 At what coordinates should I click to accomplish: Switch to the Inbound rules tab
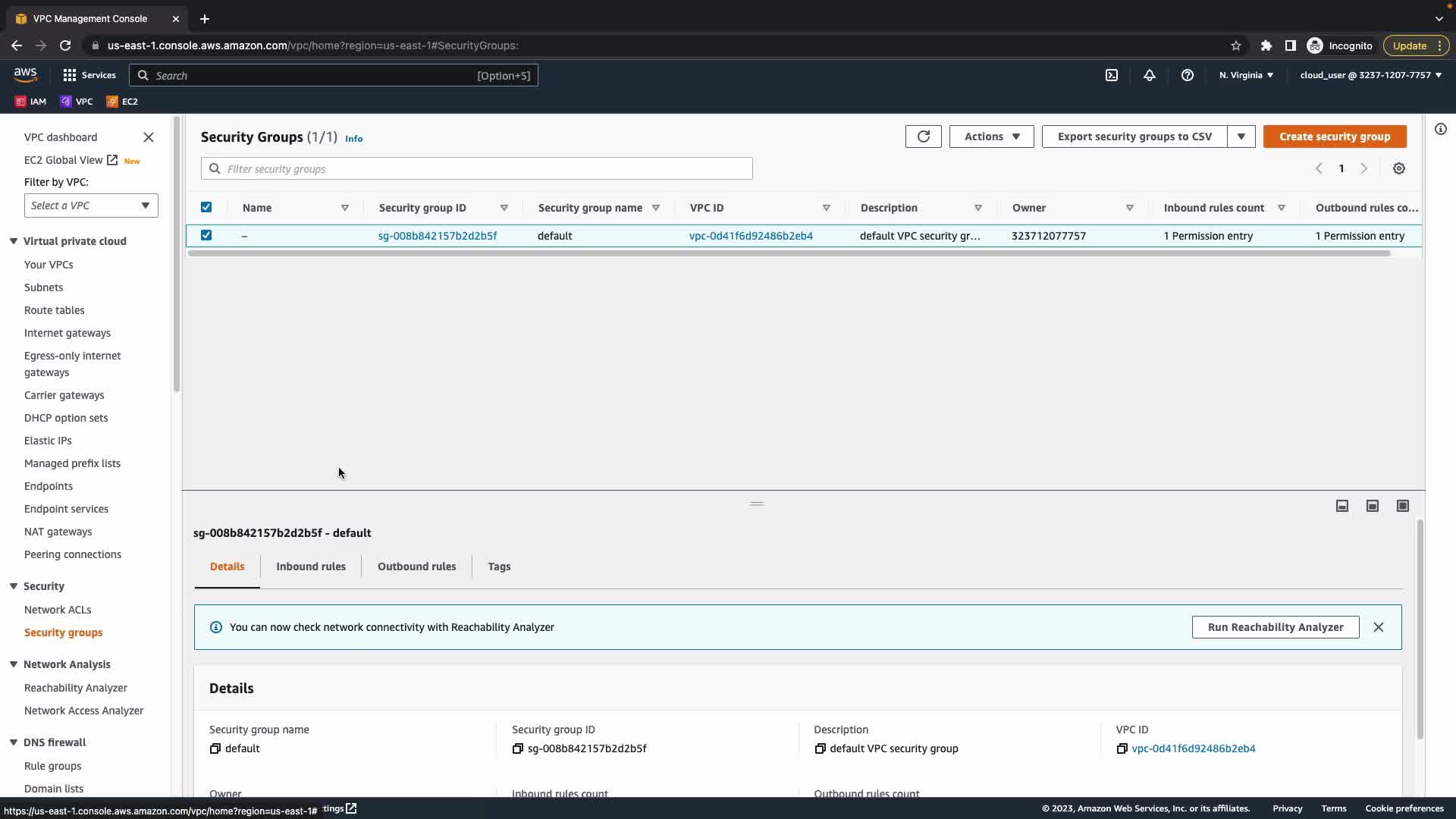click(311, 566)
